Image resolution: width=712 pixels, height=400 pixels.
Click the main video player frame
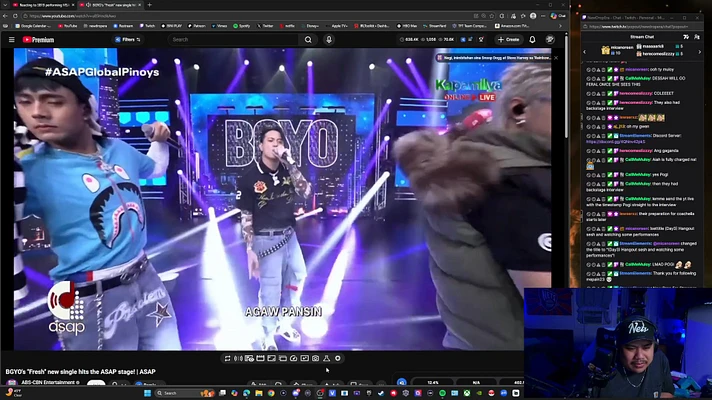(x=282, y=199)
